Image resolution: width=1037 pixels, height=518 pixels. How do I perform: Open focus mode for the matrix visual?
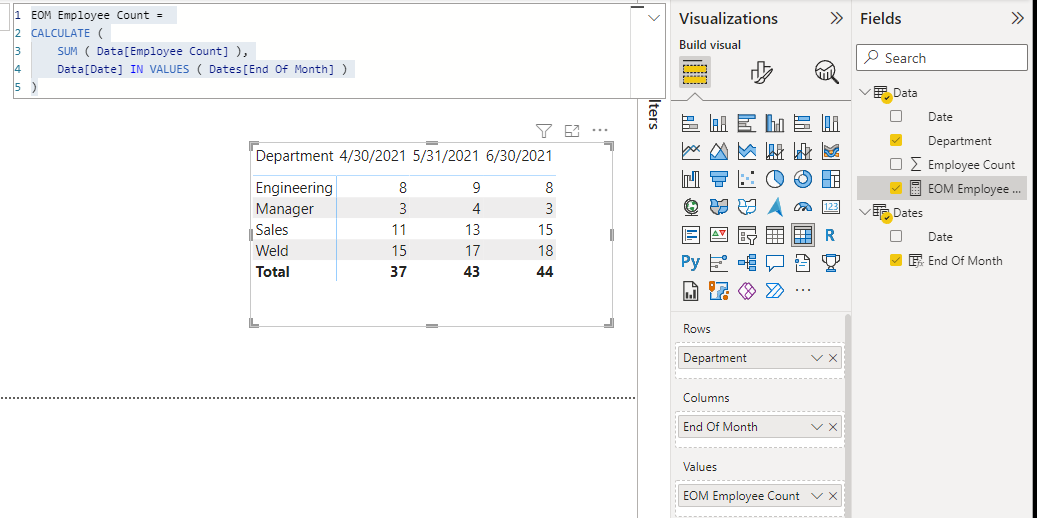point(572,130)
